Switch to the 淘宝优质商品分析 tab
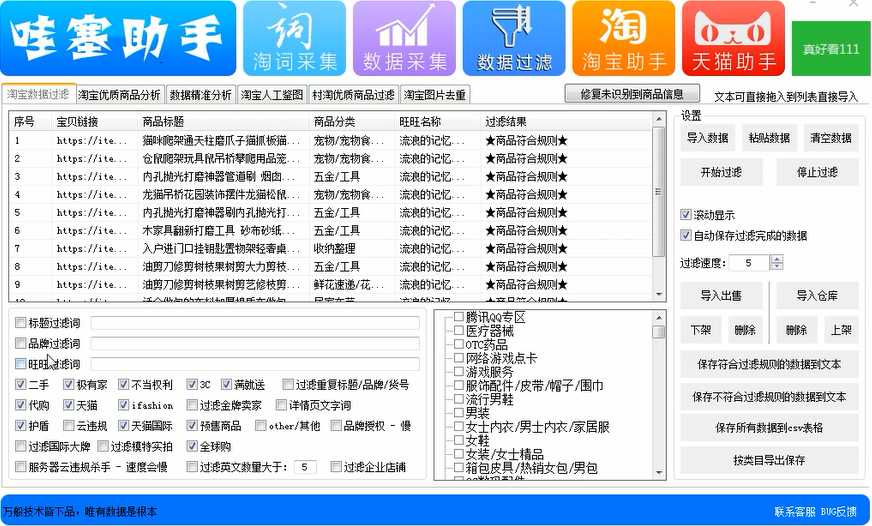 click(119, 95)
